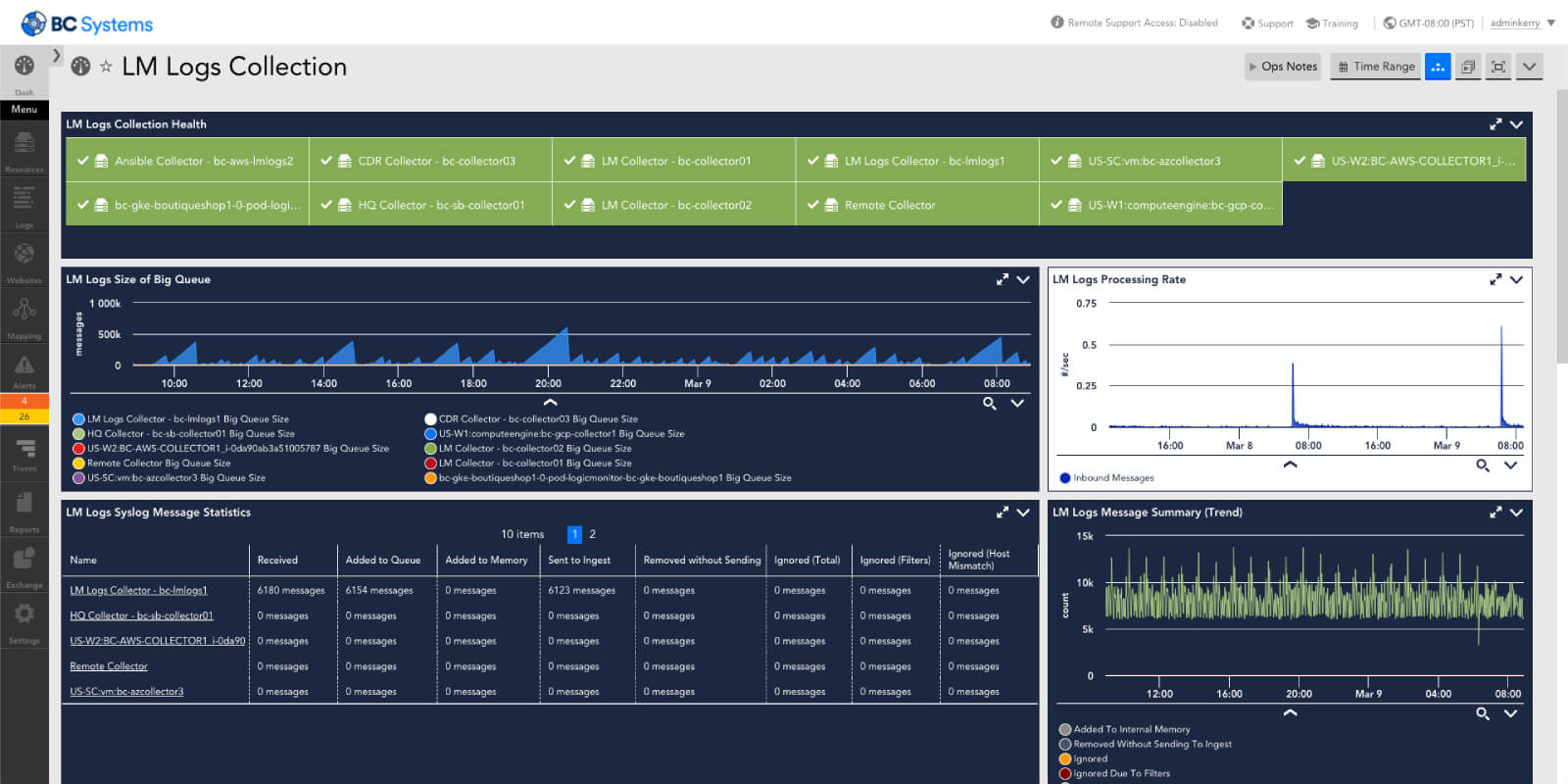The height and width of the screenshot is (784, 1568).
Task: Toggle Added To Internal Memory legend series
Action: click(x=1124, y=729)
